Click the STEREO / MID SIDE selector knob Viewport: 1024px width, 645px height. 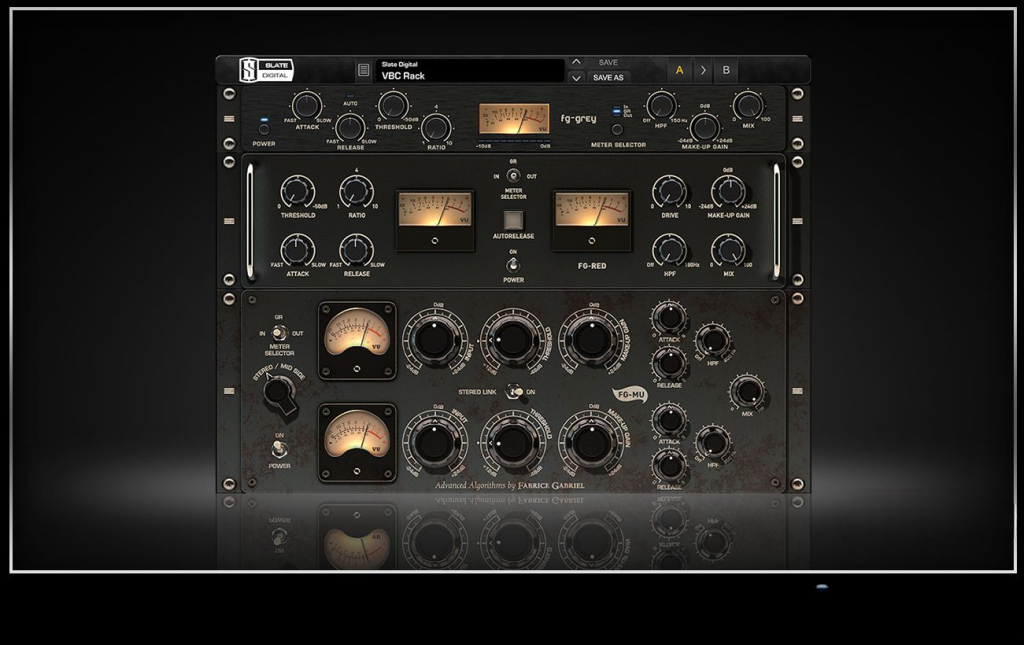[x=279, y=392]
